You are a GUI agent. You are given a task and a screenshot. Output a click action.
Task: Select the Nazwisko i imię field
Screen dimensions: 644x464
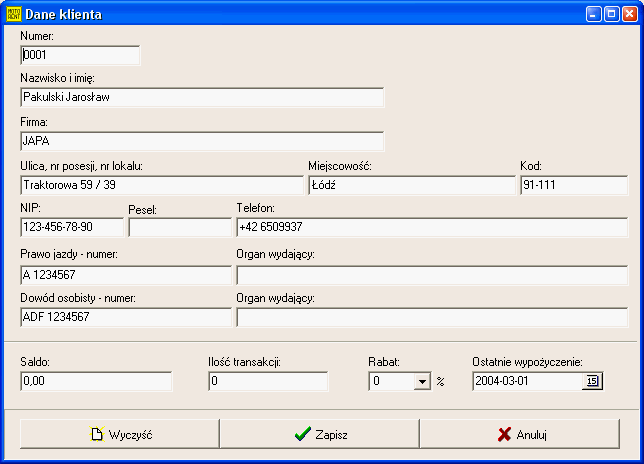pos(201,98)
